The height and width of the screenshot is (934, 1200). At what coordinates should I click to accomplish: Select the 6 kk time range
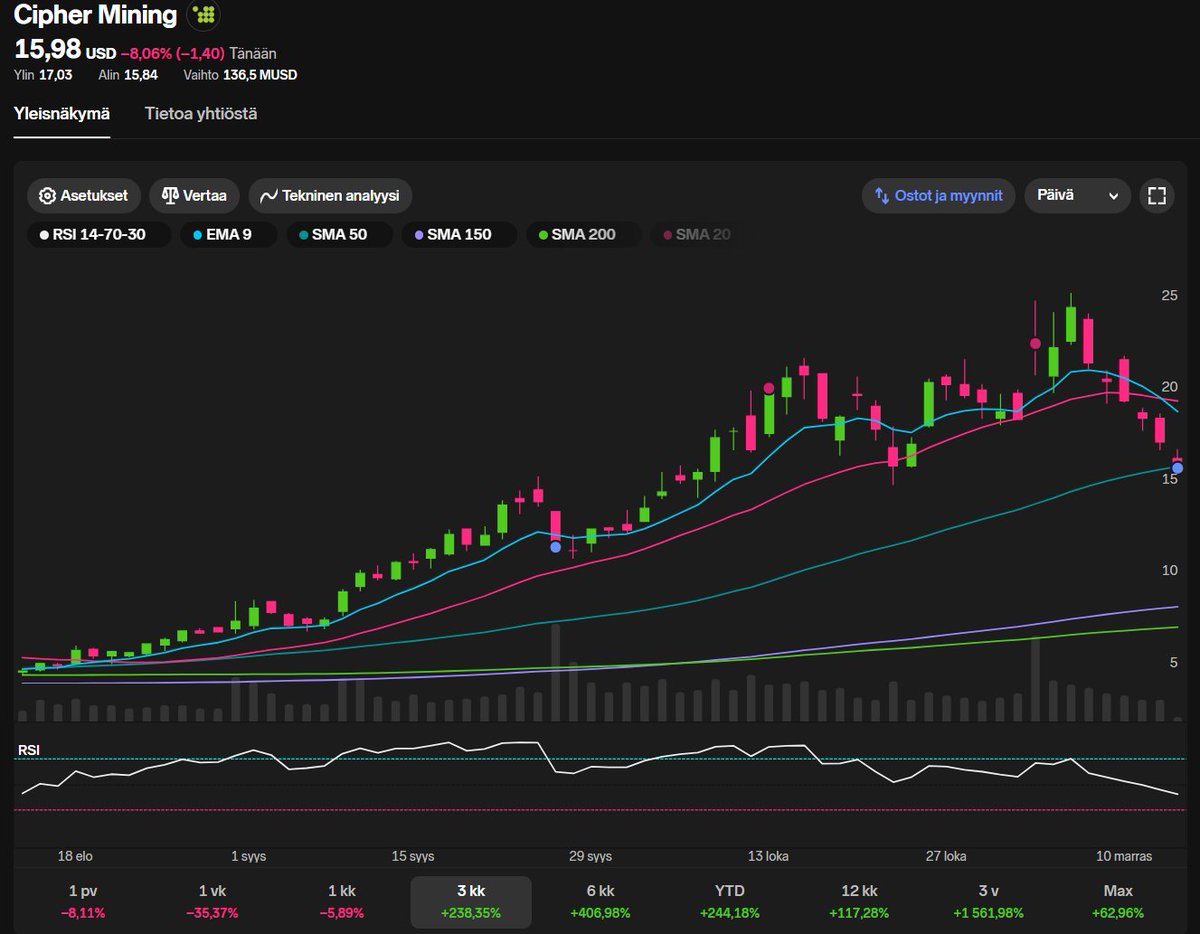(600, 901)
